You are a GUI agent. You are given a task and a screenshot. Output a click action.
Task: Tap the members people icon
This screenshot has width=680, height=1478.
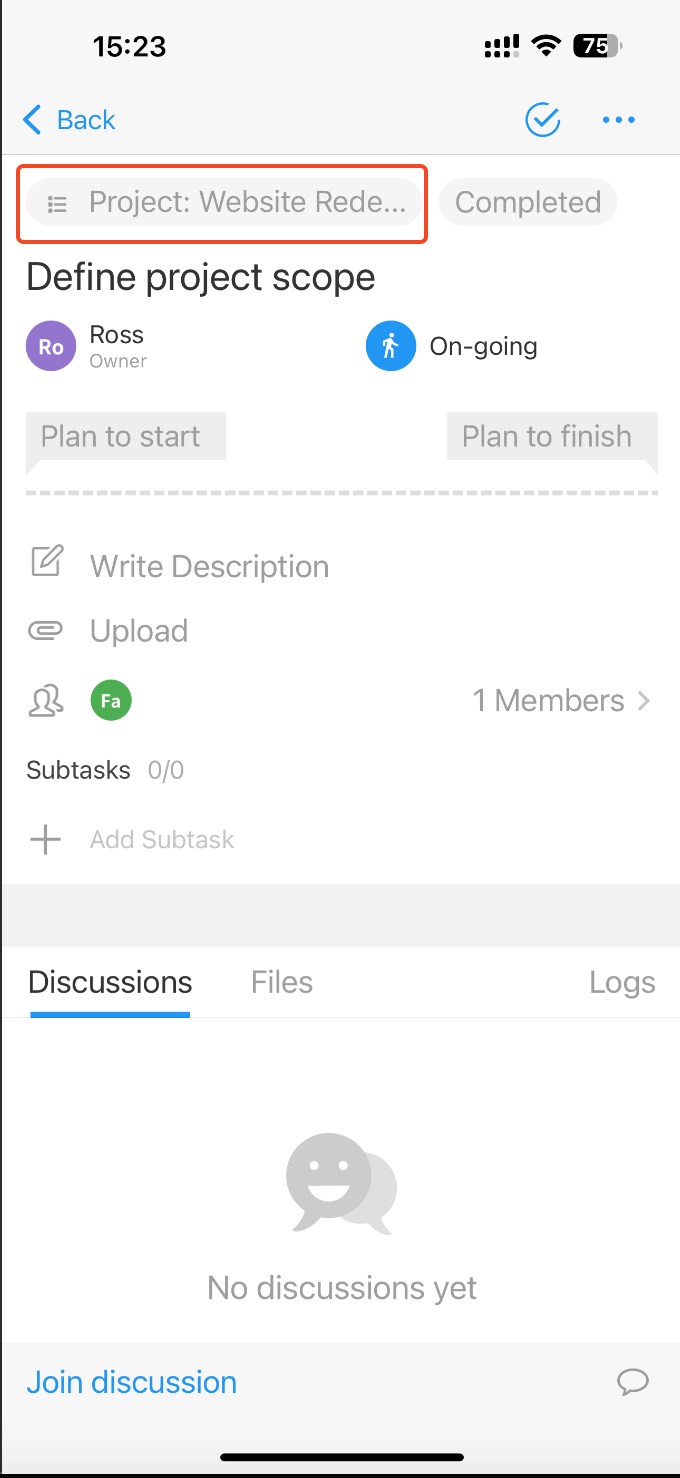pyautogui.click(x=47, y=701)
